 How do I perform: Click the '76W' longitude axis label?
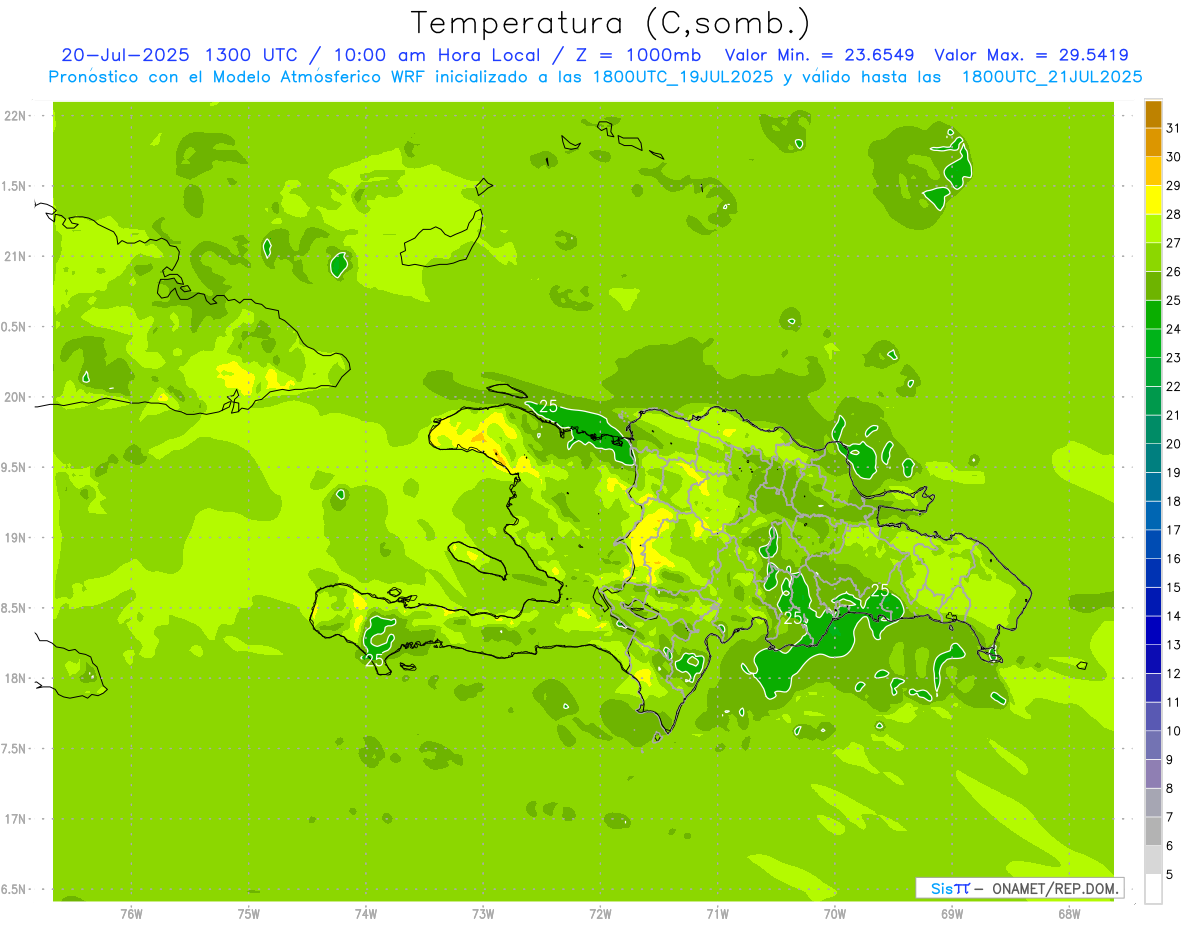pyautogui.click(x=131, y=914)
